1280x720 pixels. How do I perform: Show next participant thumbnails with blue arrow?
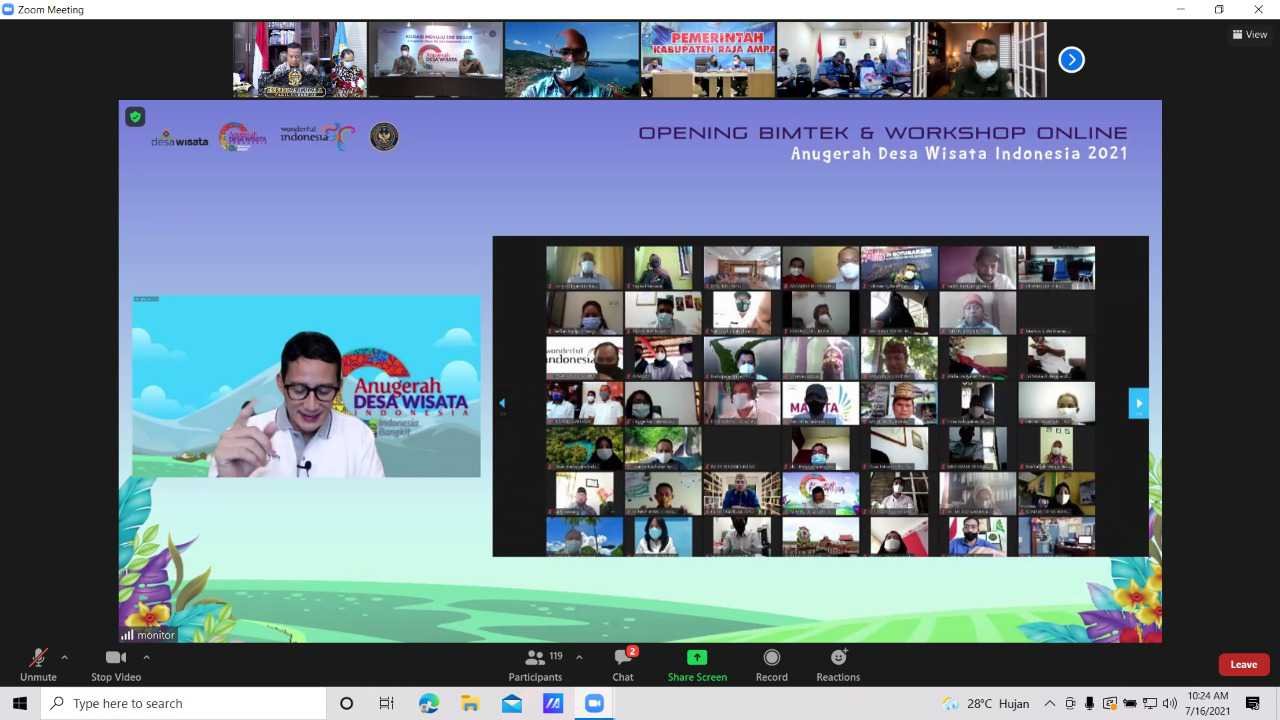click(1071, 60)
